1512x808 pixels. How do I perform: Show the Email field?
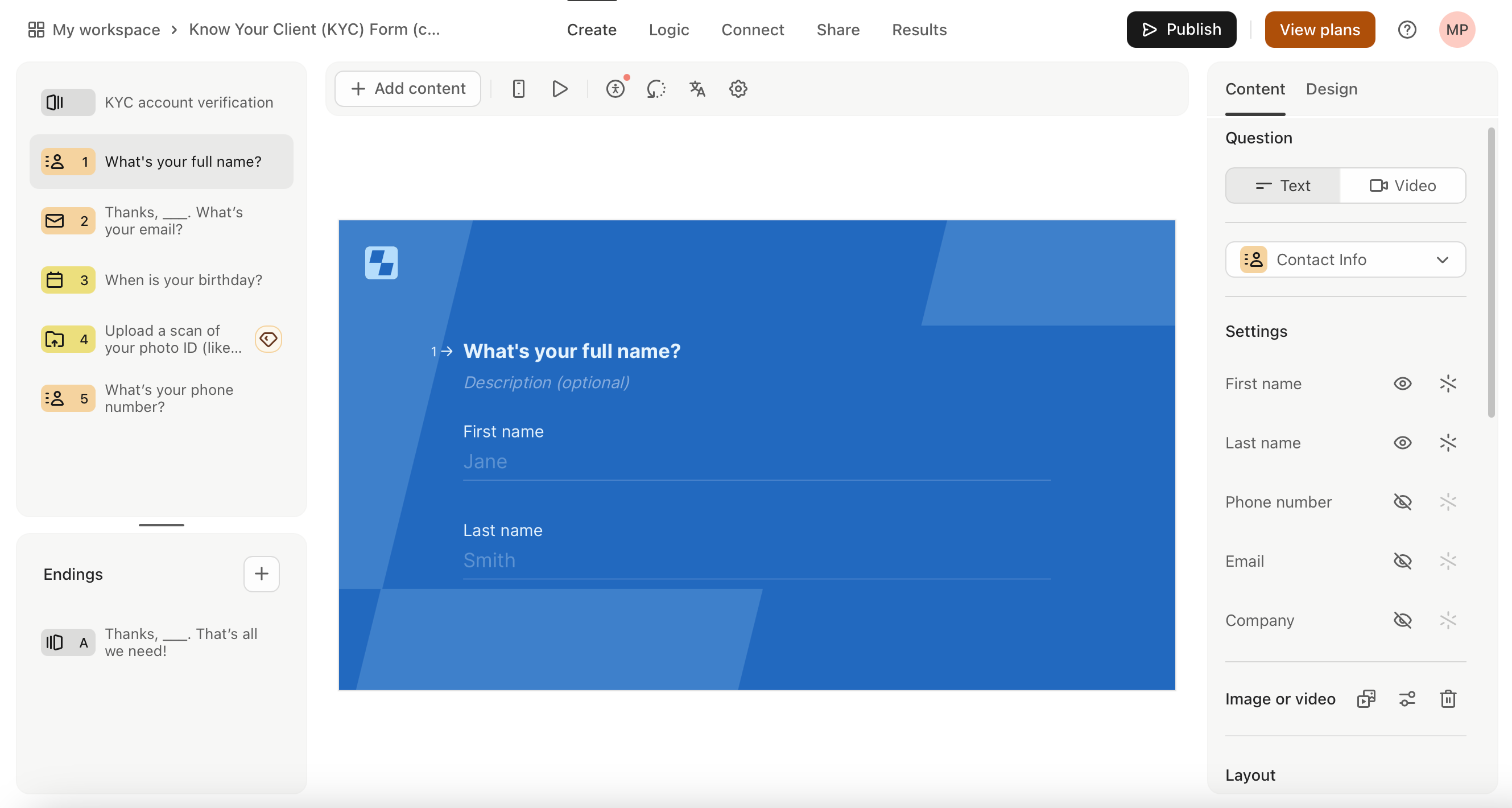(x=1402, y=562)
